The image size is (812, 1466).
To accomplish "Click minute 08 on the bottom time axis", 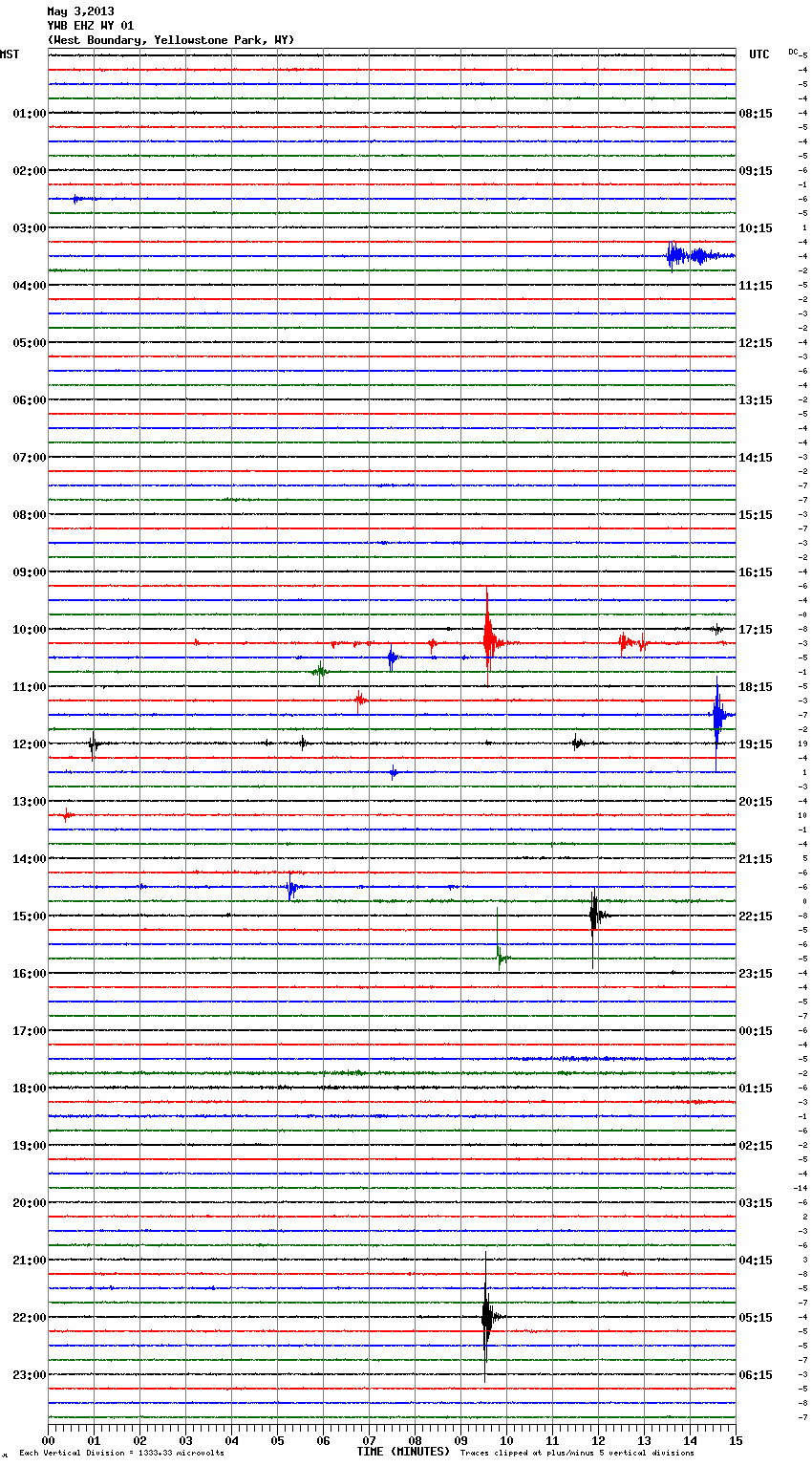I will tap(415, 1440).
